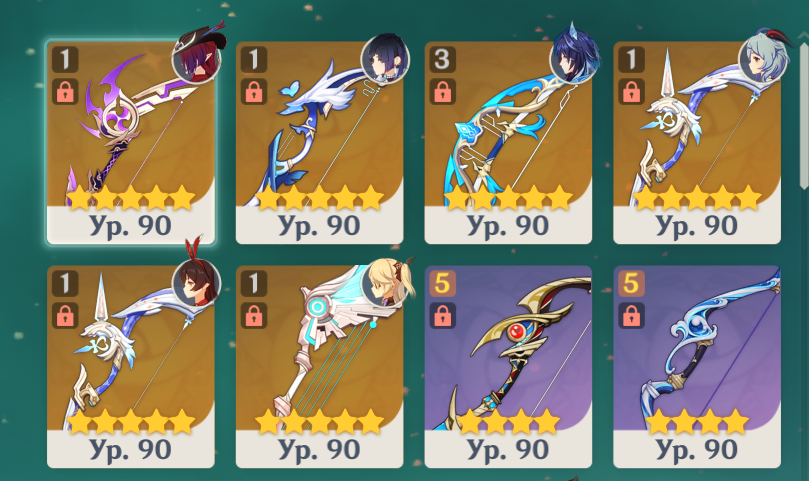Click lock icon on red-gem purple card
This screenshot has height=481, width=809.
[x=443, y=315]
